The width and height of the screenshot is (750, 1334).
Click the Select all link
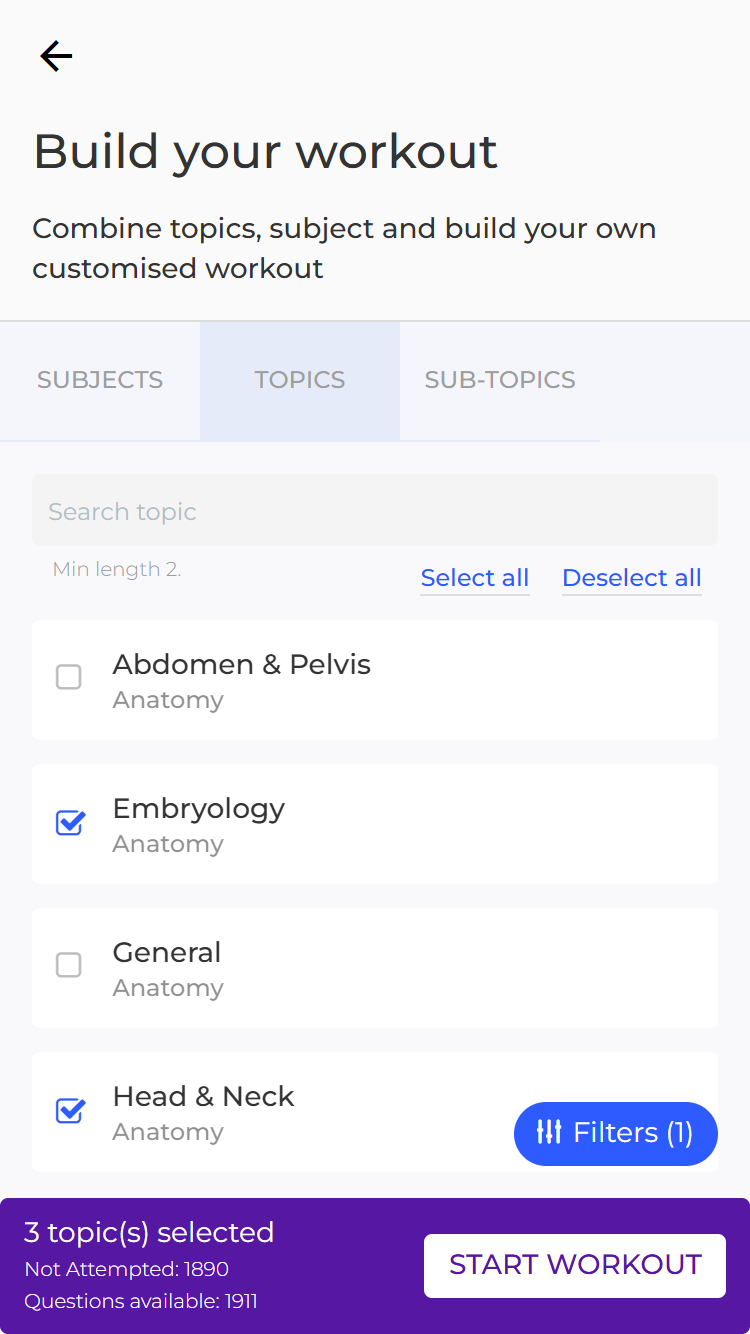pyautogui.click(x=475, y=578)
